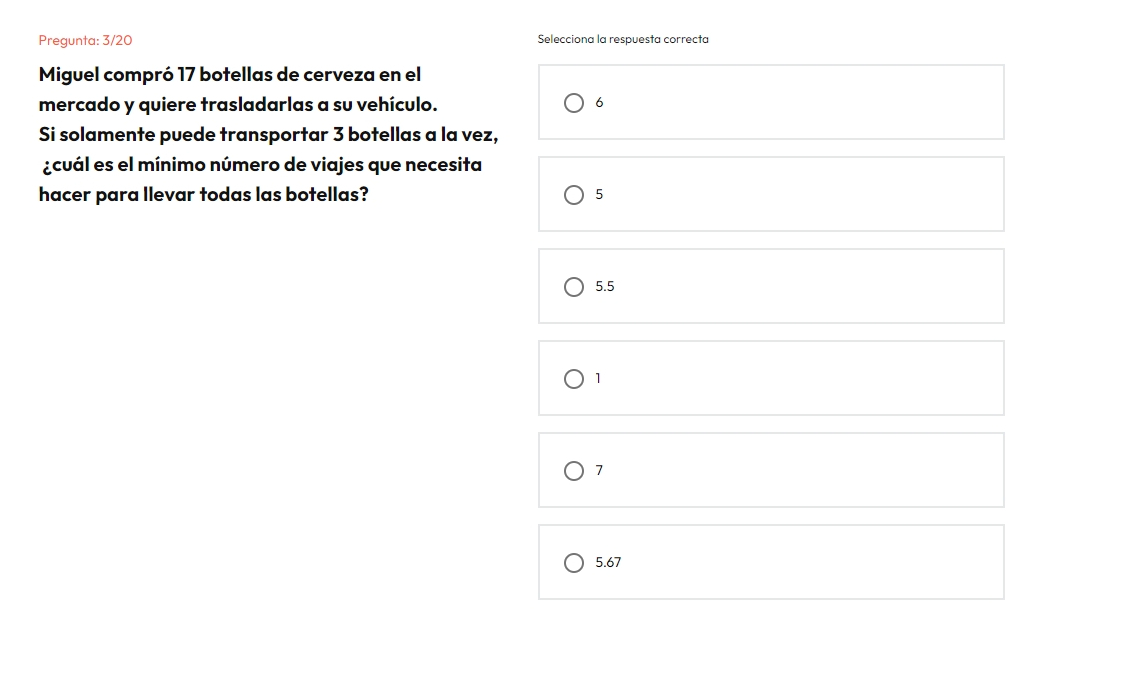The height and width of the screenshot is (675, 1148).
Task: Pick the radio button for answer 7
Action: (574, 471)
